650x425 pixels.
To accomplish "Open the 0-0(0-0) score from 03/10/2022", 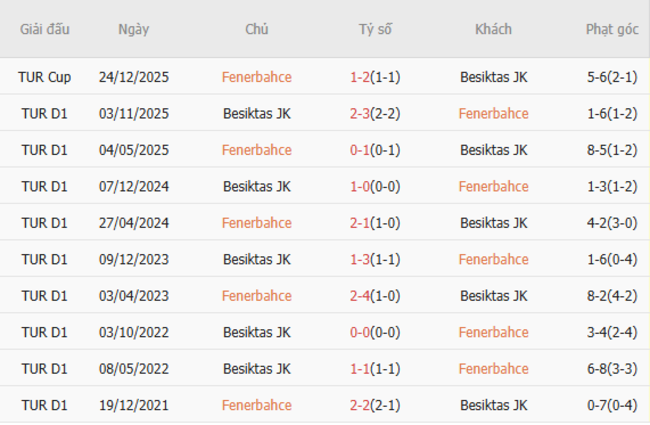I will click(375, 332).
